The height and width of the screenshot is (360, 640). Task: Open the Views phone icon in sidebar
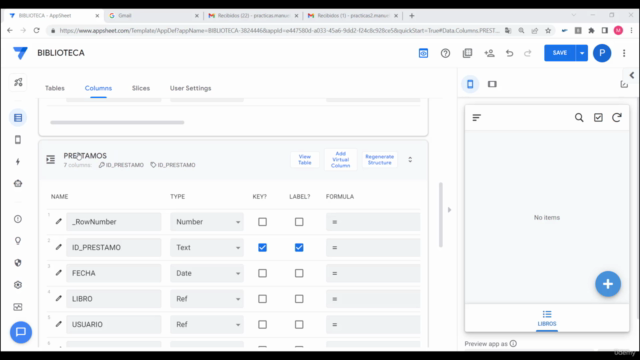tap(18, 140)
